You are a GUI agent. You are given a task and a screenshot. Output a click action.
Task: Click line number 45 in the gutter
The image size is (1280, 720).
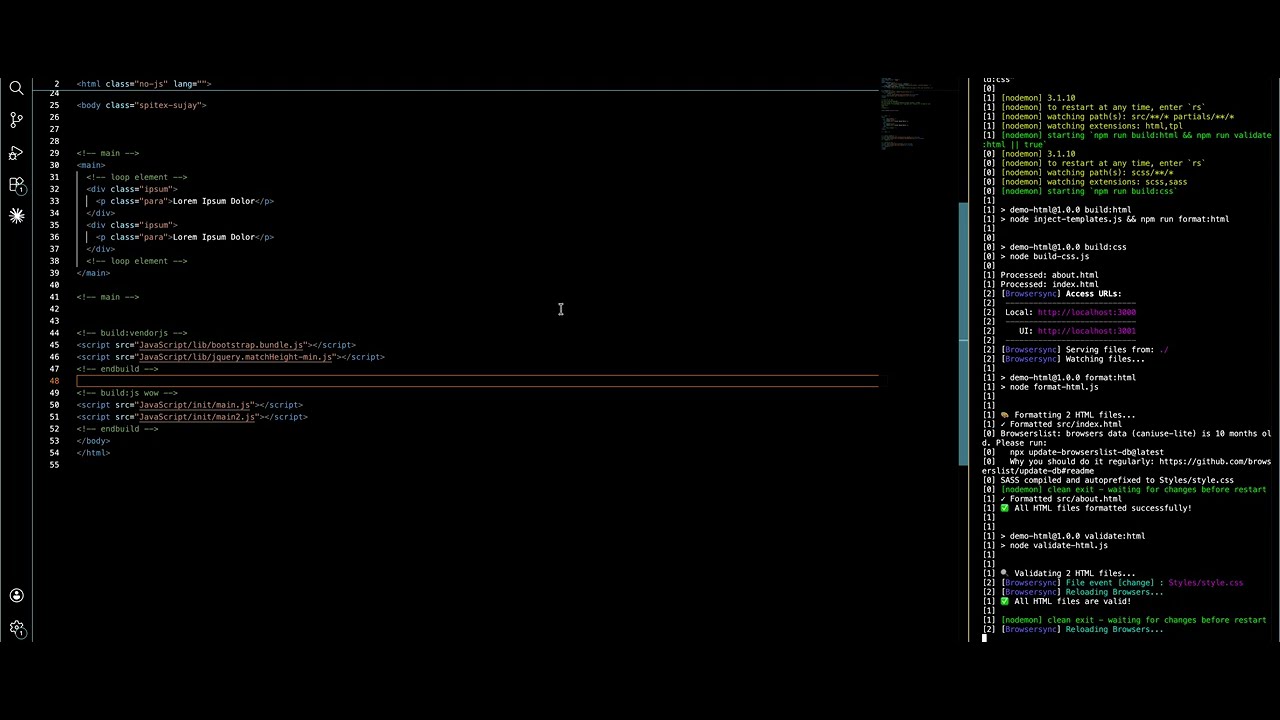pyautogui.click(x=54, y=345)
